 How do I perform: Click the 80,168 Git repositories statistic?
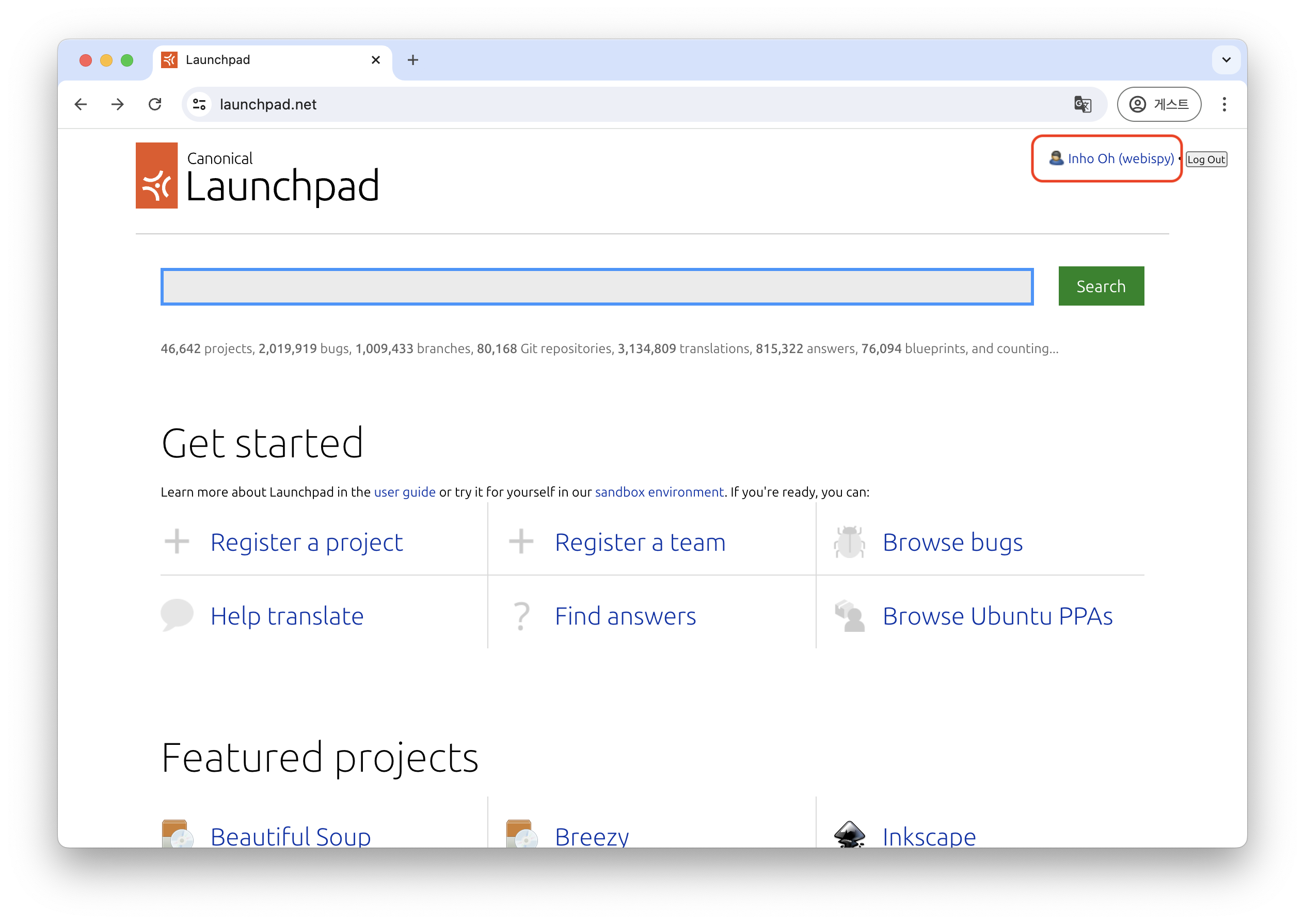coord(546,348)
